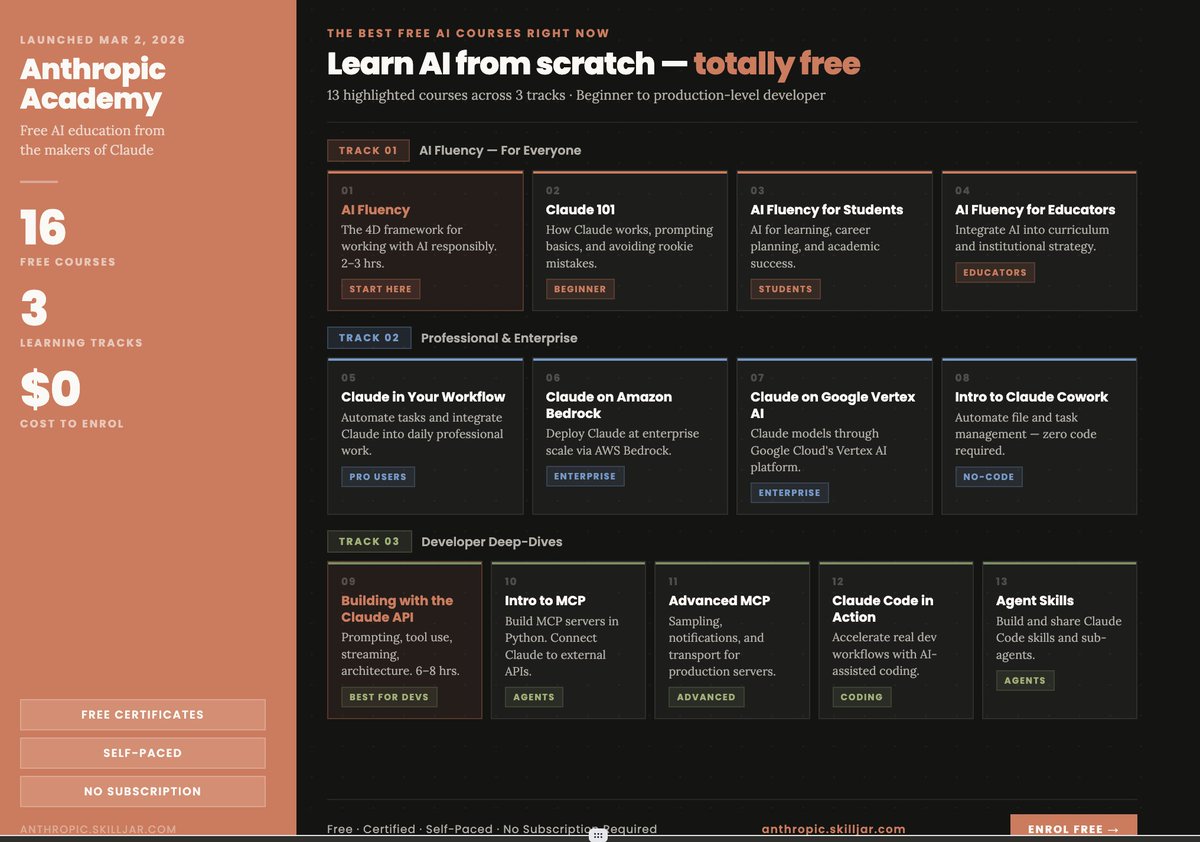
Task: Click the '4D framework' description on AI Fluency
Action: point(419,246)
